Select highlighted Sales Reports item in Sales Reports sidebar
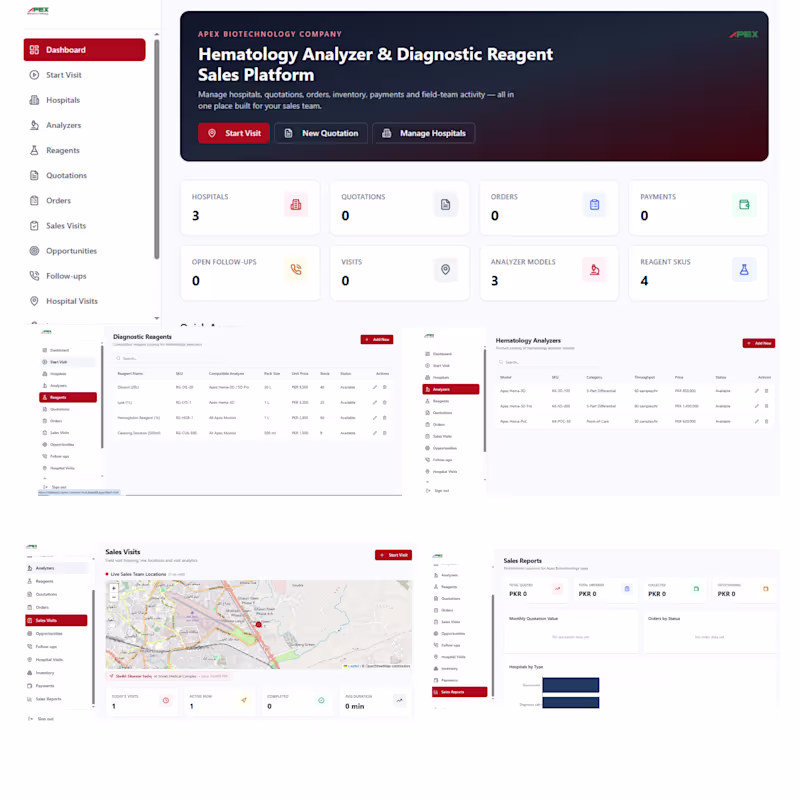 [x=459, y=692]
